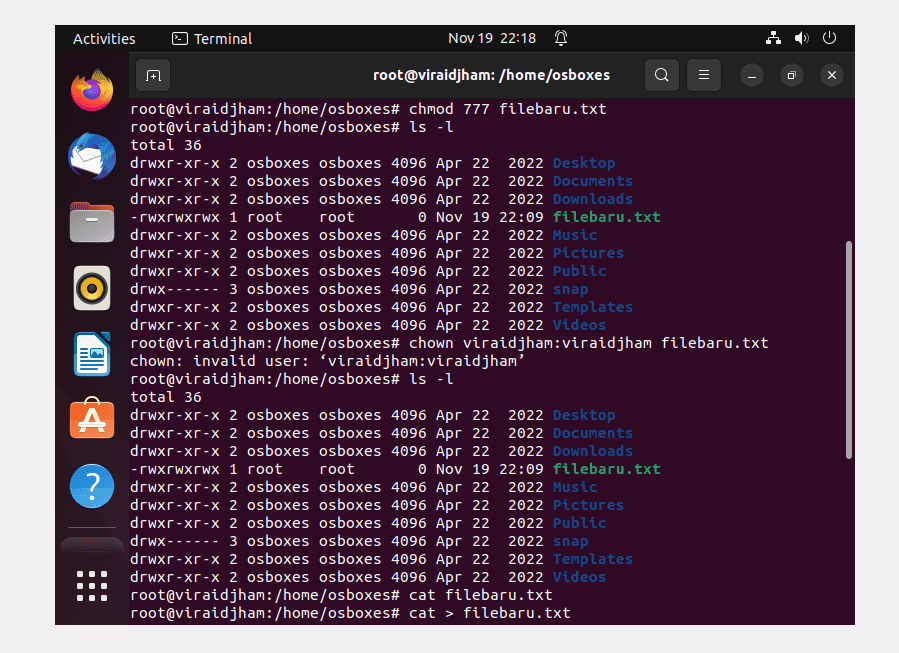The image size is (899, 653).
Task: Open the terminal hamburger menu
Action: (703, 75)
